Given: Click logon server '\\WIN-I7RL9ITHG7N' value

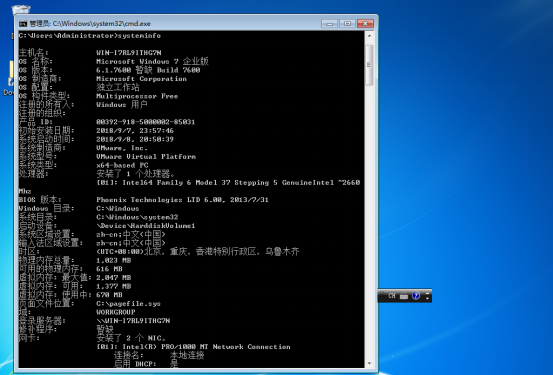Looking at the screenshot, I should pyautogui.click(x=133, y=321).
